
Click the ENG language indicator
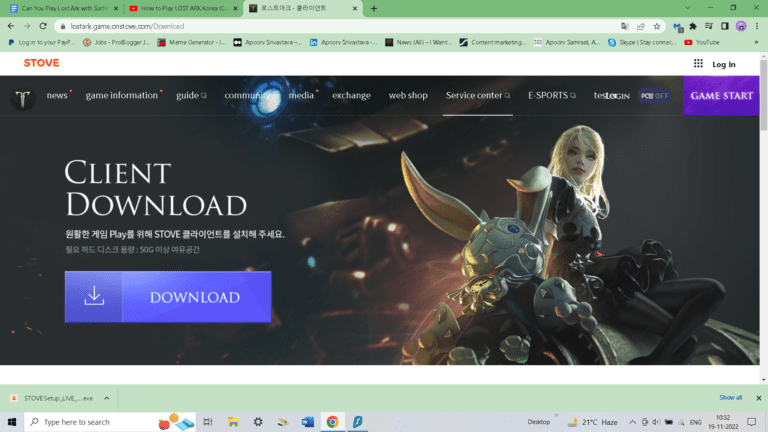696,422
